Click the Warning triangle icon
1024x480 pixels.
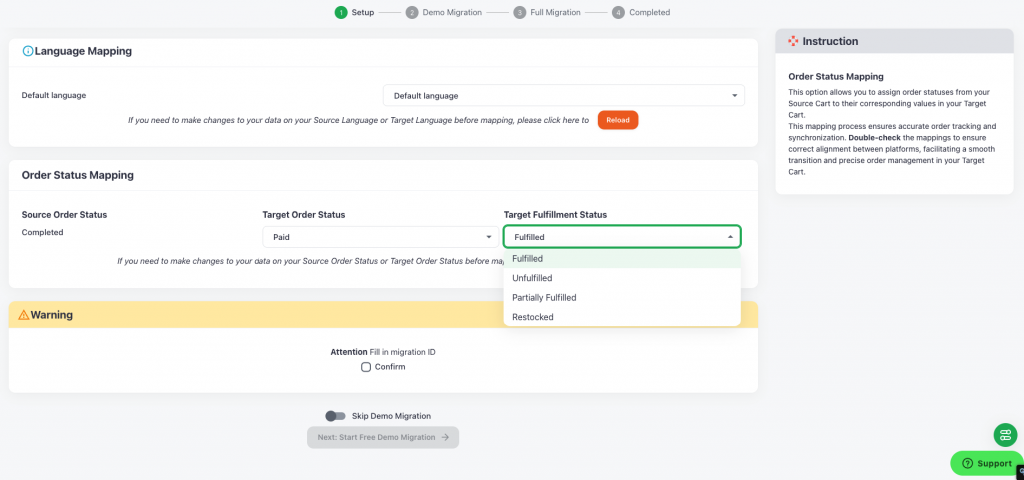[x=24, y=315]
